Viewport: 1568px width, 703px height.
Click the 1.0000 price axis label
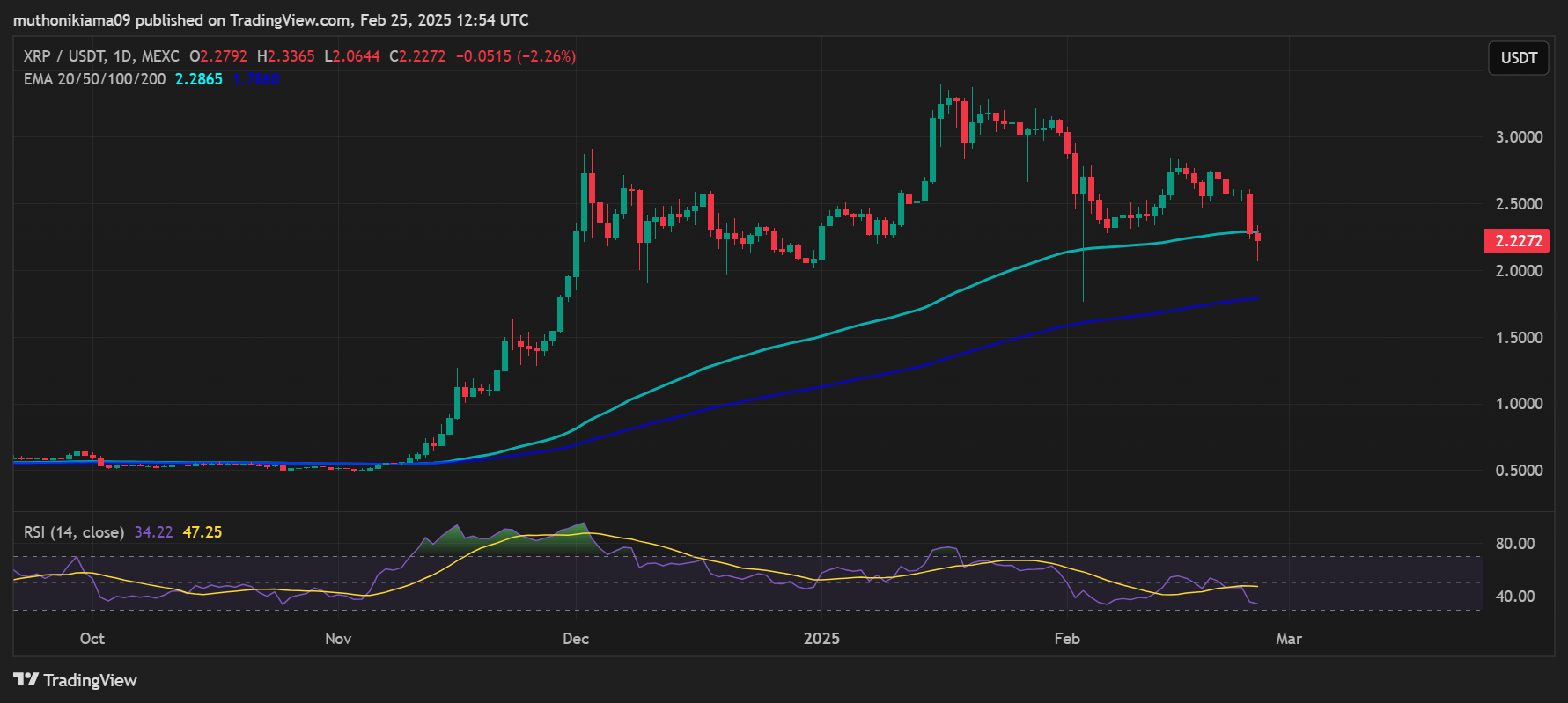[1519, 404]
